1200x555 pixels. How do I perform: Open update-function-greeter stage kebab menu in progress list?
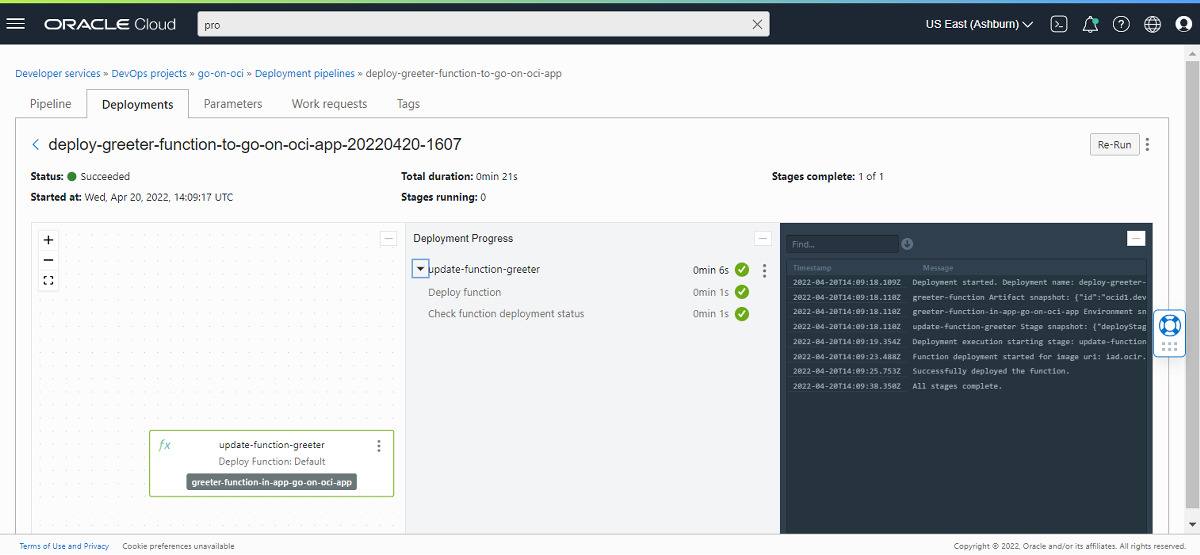[765, 270]
